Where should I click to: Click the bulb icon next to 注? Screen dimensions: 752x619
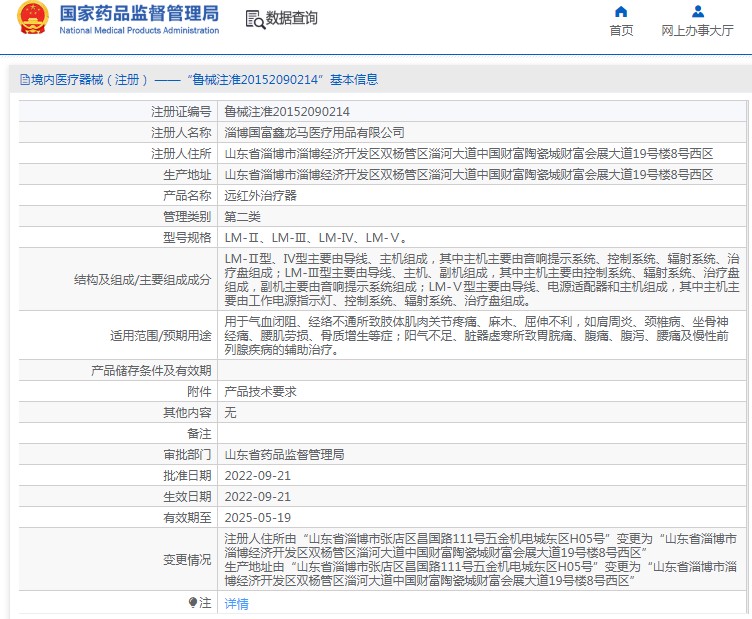pyautogui.click(x=193, y=602)
